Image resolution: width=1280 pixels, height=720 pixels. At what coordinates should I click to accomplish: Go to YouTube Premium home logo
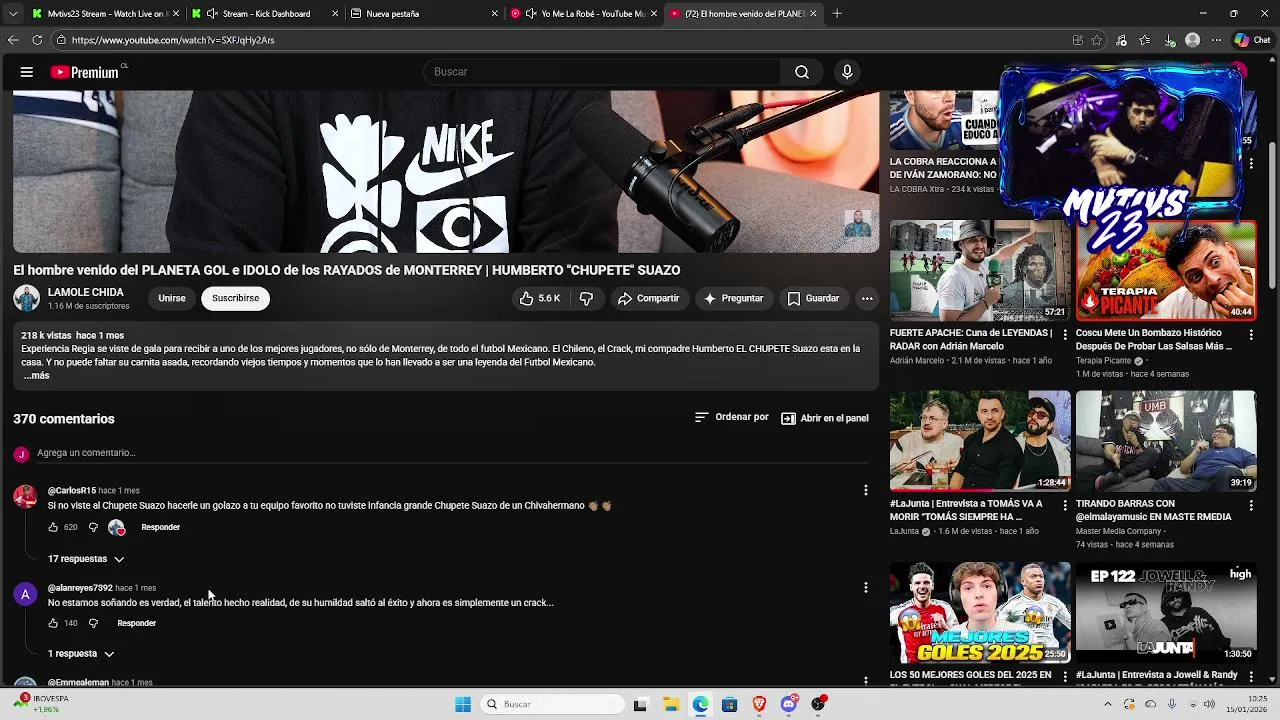(86, 72)
